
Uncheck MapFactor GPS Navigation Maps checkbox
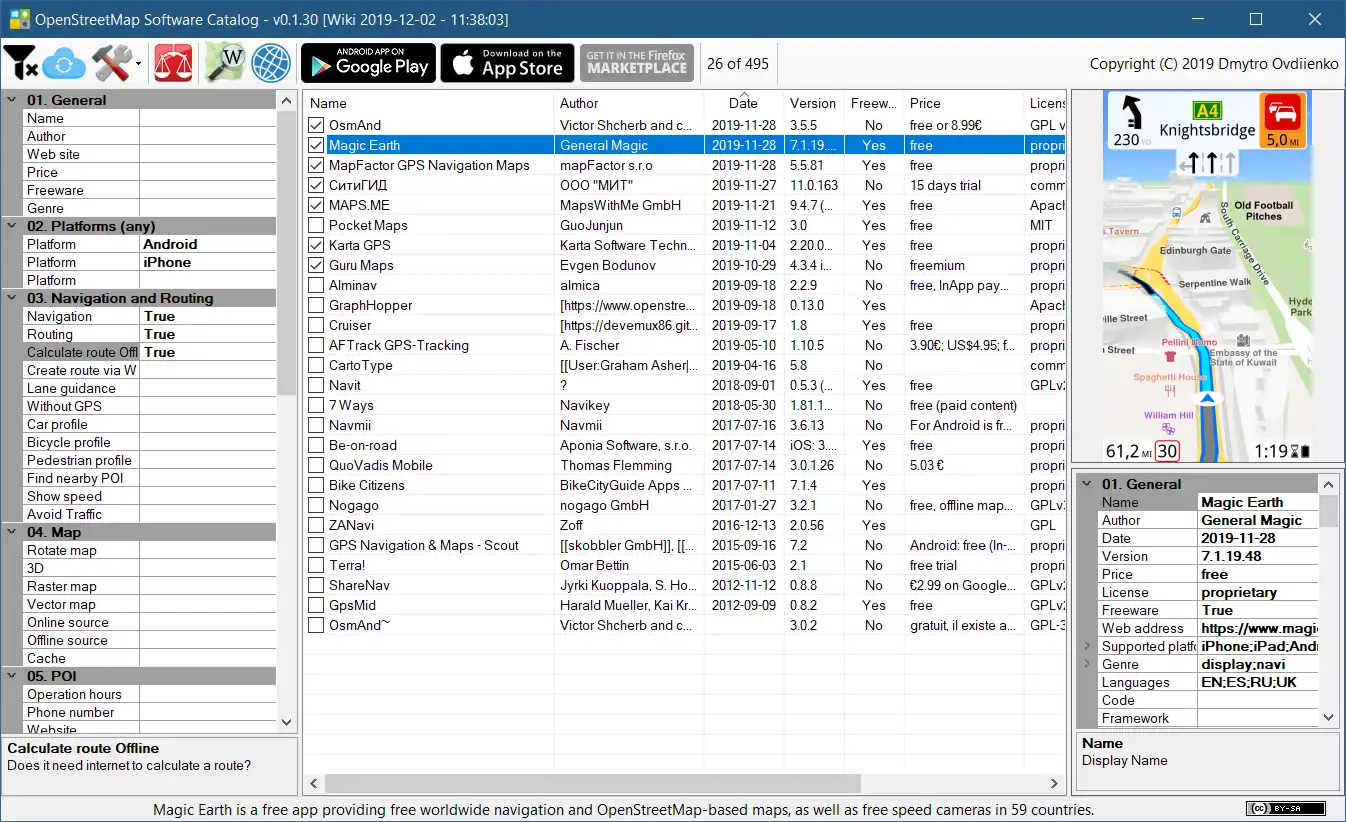pos(316,165)
